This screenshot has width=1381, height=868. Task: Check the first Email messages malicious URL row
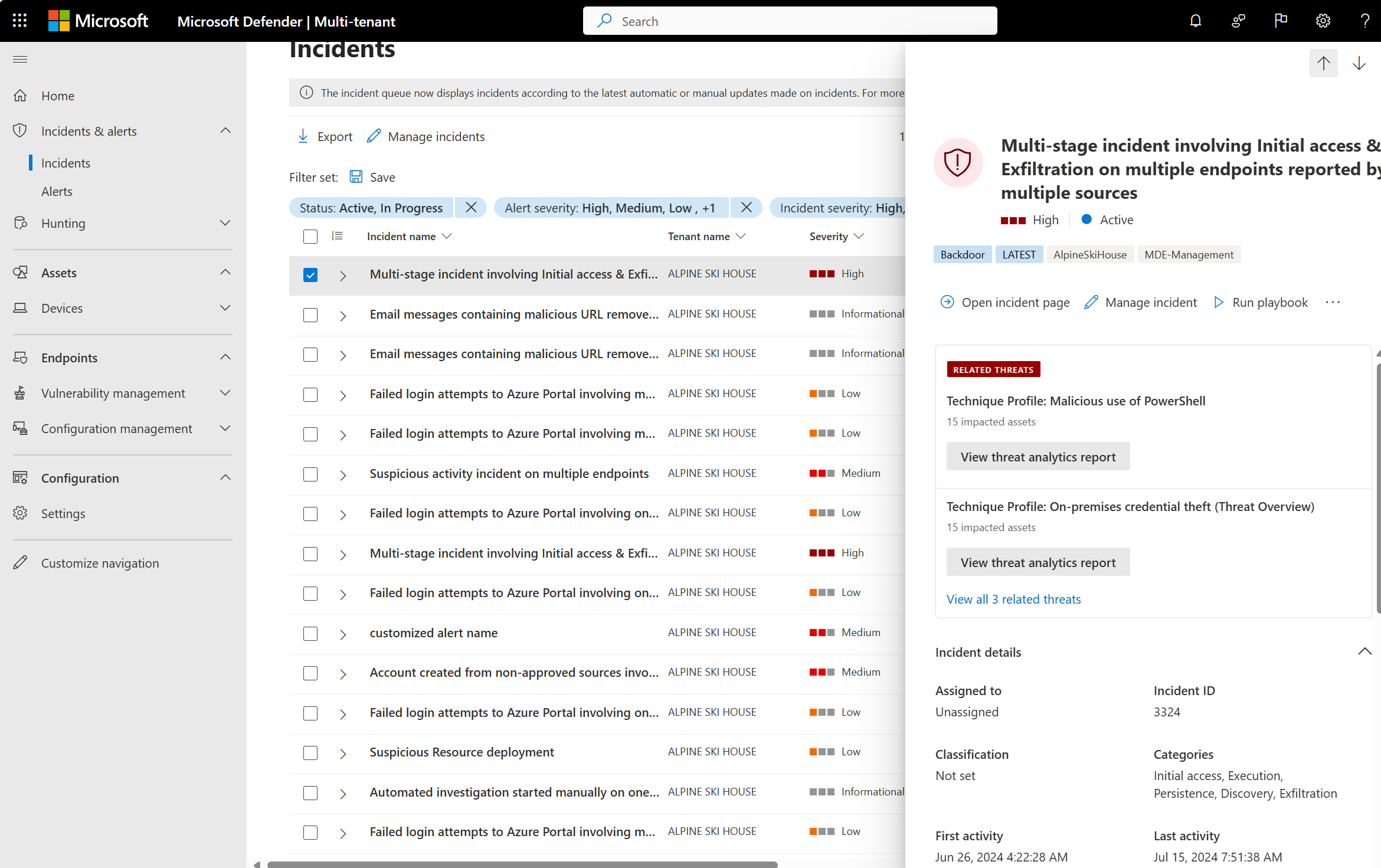coord(310,315)
